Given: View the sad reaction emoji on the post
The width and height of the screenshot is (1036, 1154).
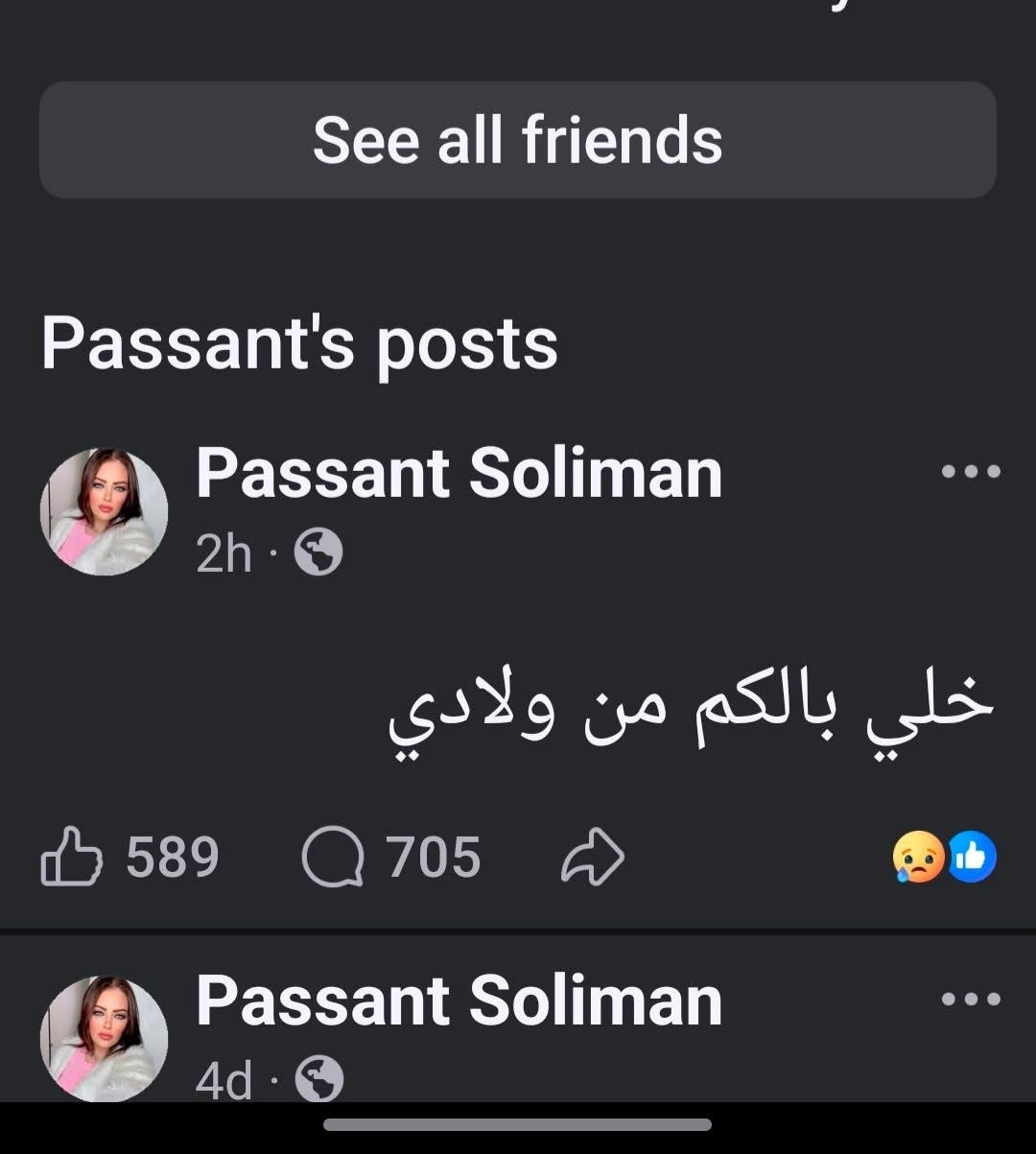Looking at the screenshot, I should coord(918,858).
